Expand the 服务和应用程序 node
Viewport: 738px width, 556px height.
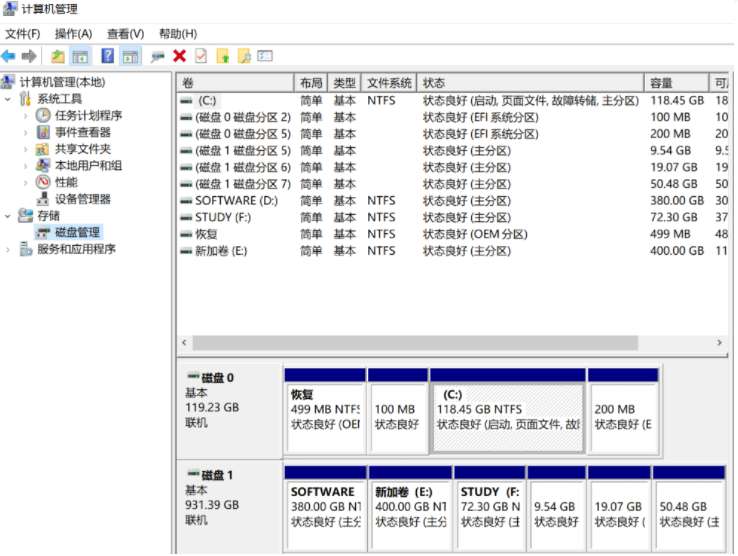(9, 249)
